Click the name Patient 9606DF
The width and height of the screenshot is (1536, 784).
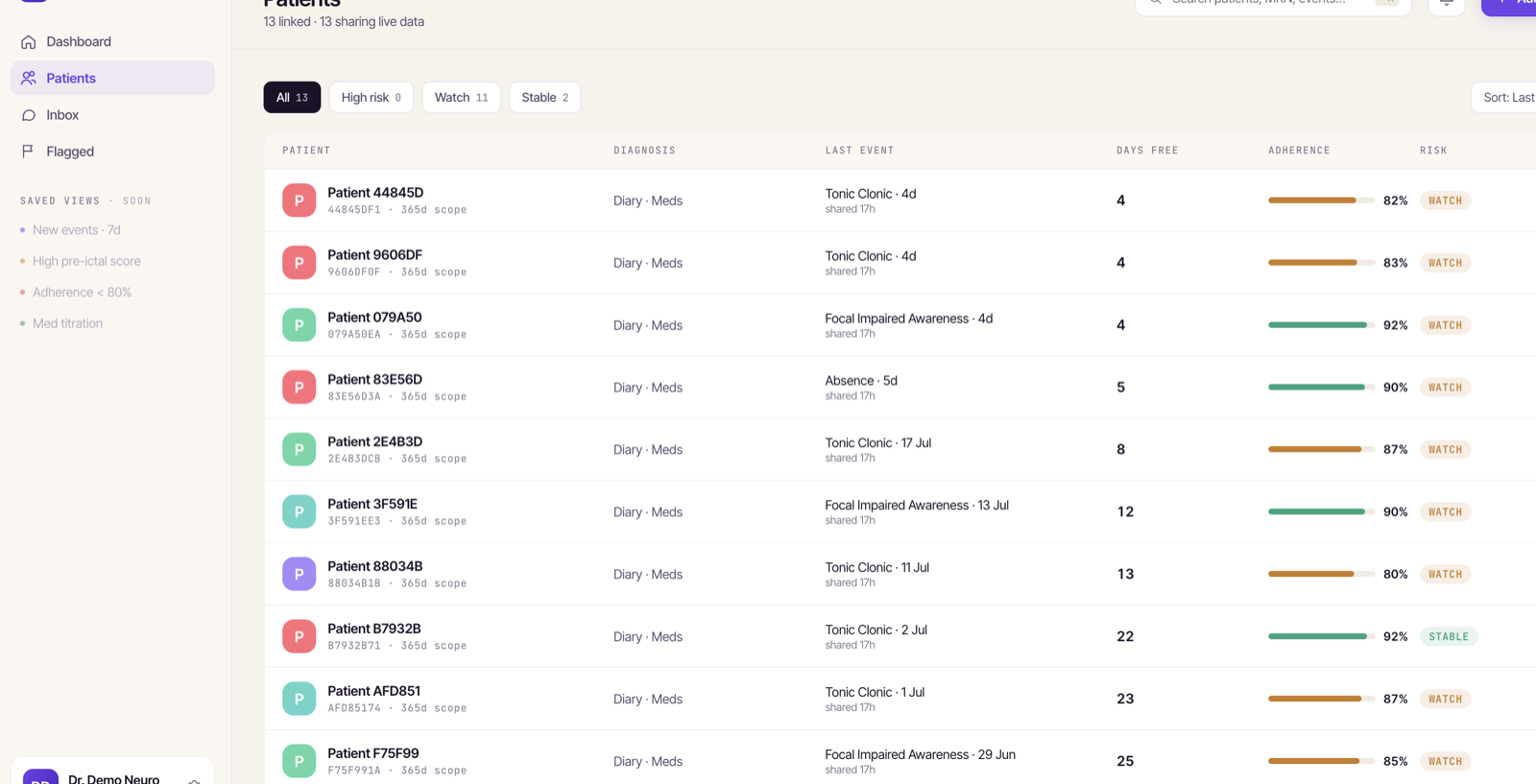point(374,255)
